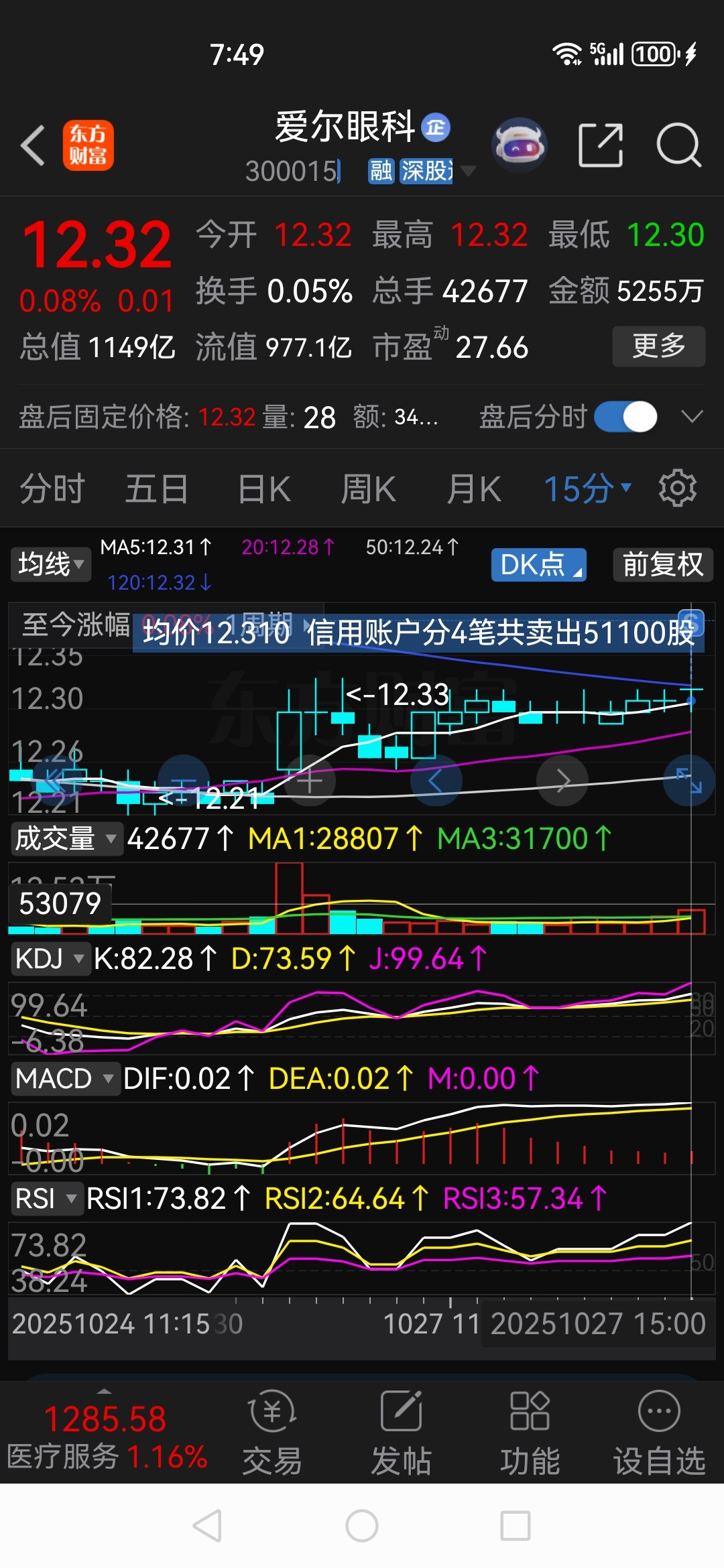Open chart settings gear icon

point(678,488)
